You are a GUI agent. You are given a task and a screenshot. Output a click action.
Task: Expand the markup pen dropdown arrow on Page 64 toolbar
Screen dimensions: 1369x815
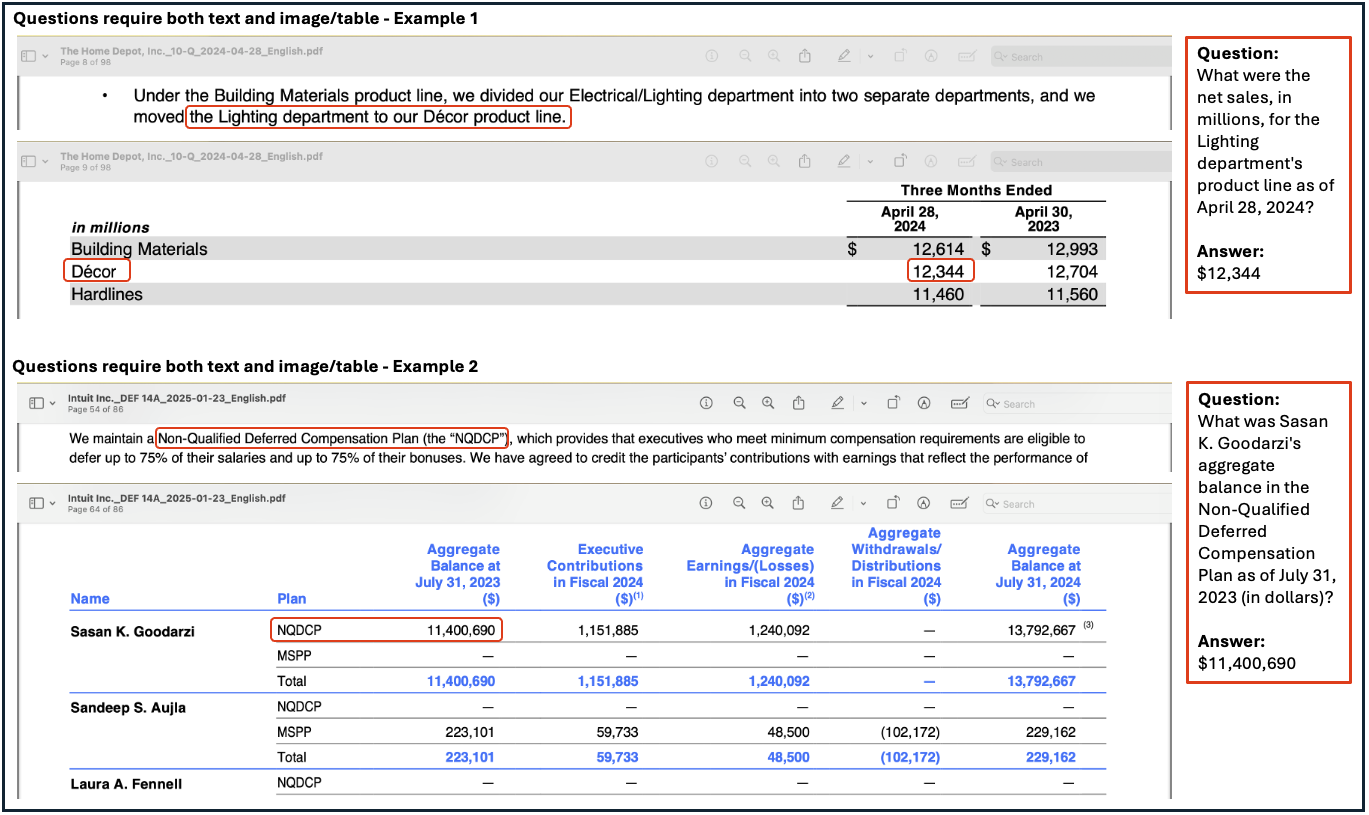862,503
